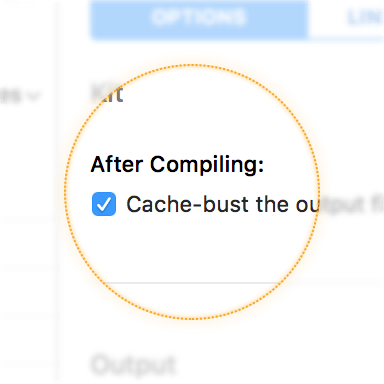Click the word Compiling in the bold label
The height and width of the screenshot is (384, 384).
click(x=207, y=164)
